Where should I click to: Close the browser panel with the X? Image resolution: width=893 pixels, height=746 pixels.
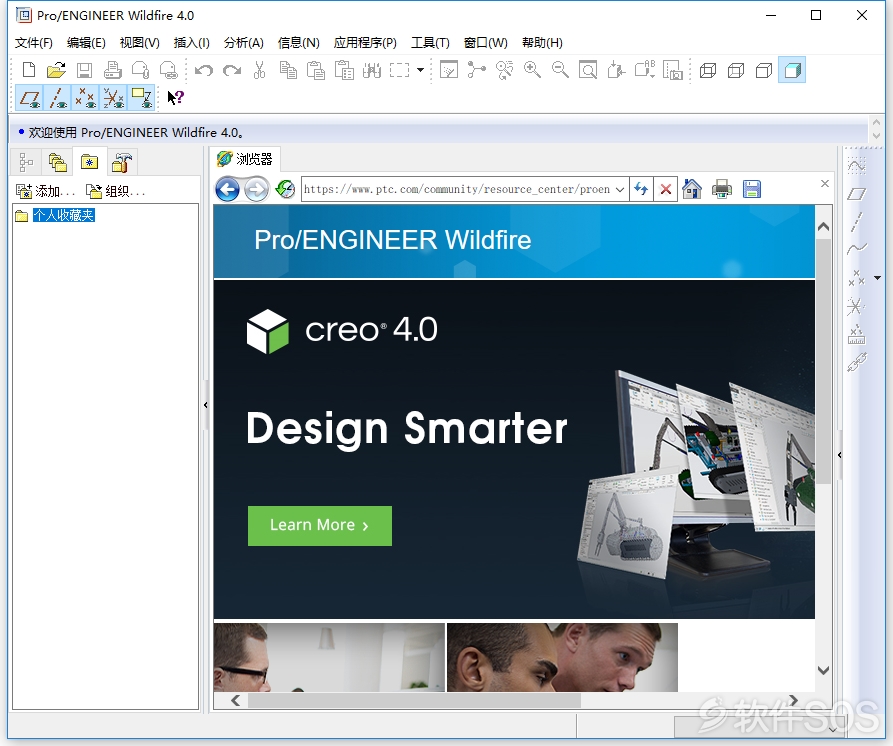[x=825, y=183]
